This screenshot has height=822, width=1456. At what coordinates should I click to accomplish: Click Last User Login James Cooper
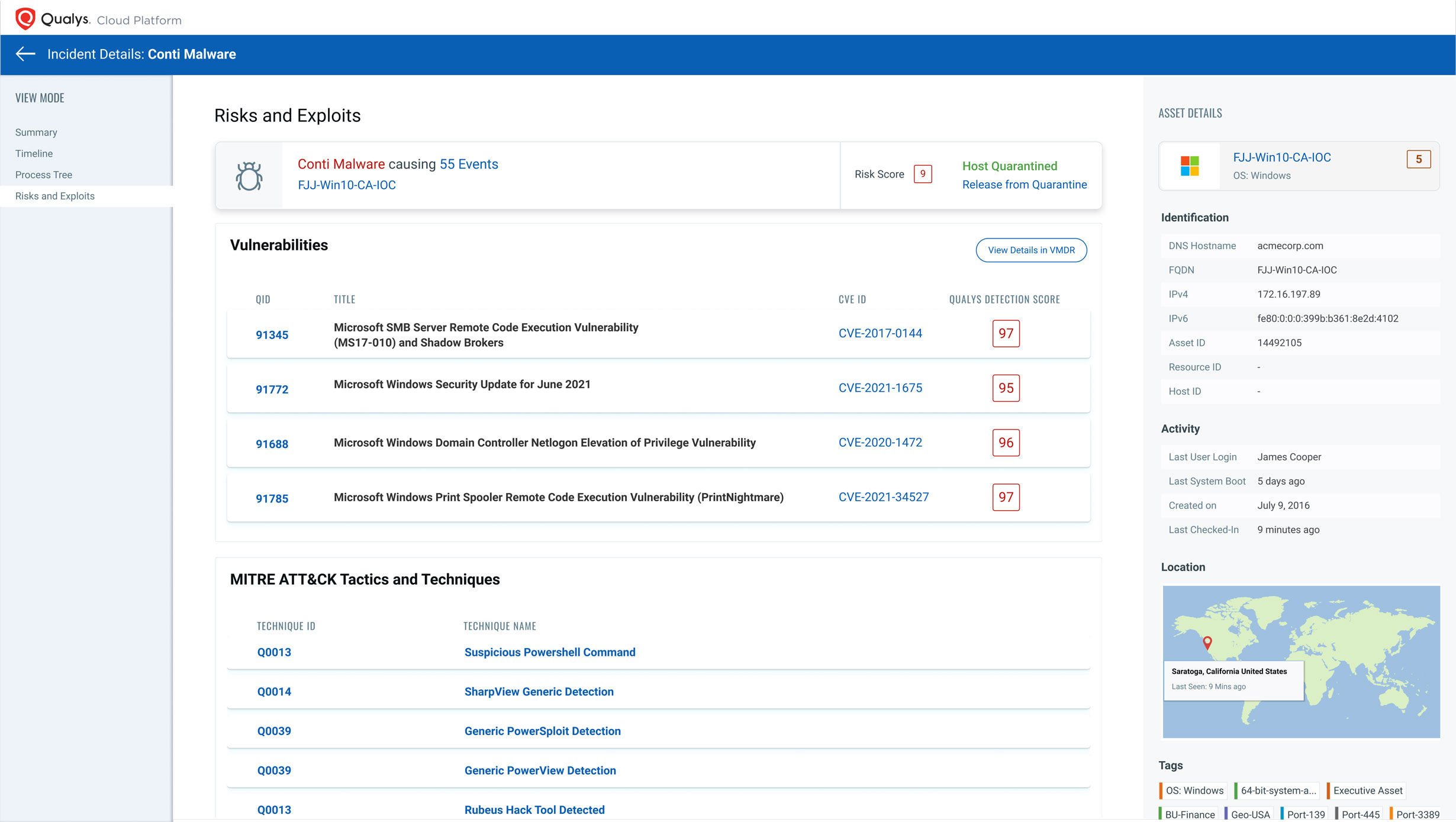(x=1289, y=457)
